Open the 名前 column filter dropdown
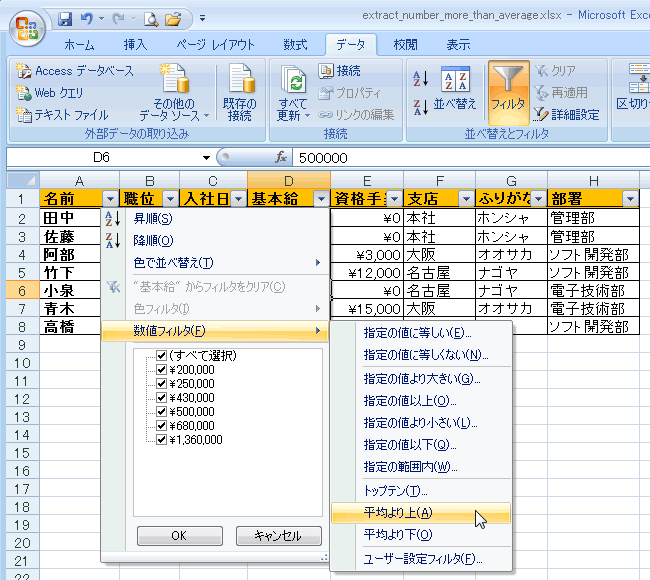This screenshot has height=580, width=650. [110, 199]
